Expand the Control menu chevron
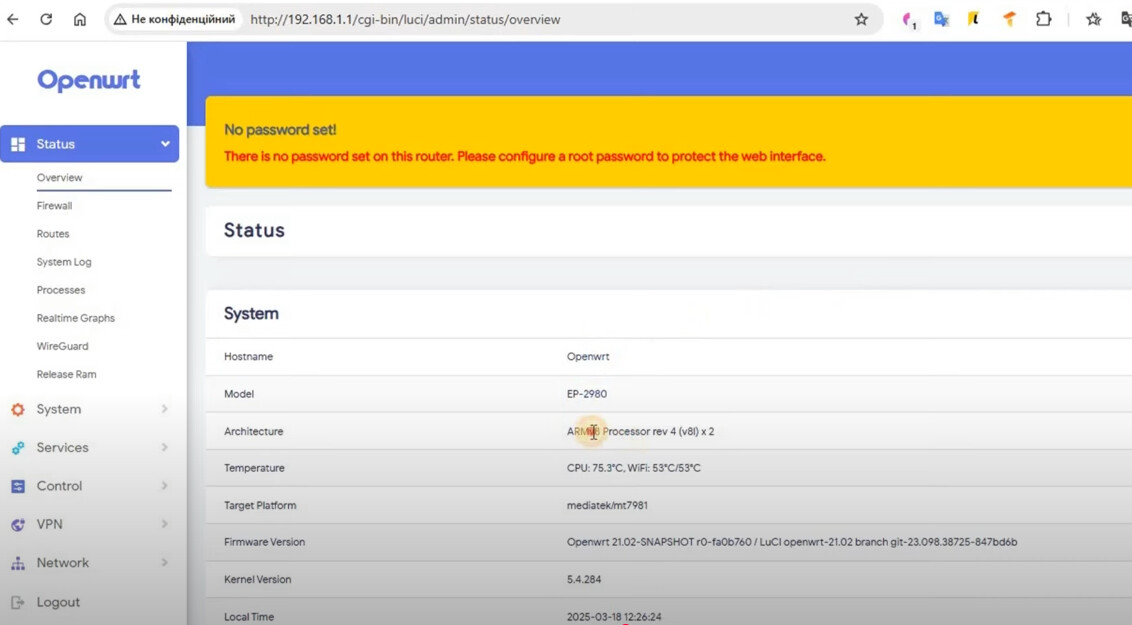Screen dimensions: 1132x625 [x=165, y=486]
